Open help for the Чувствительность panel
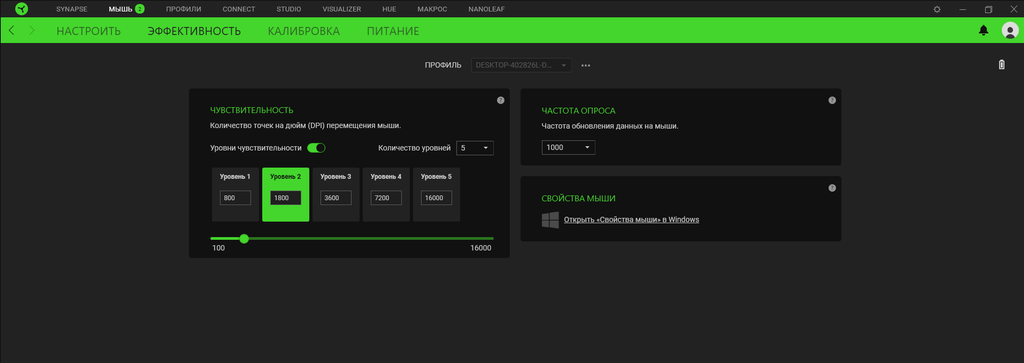 click(500, 101)
